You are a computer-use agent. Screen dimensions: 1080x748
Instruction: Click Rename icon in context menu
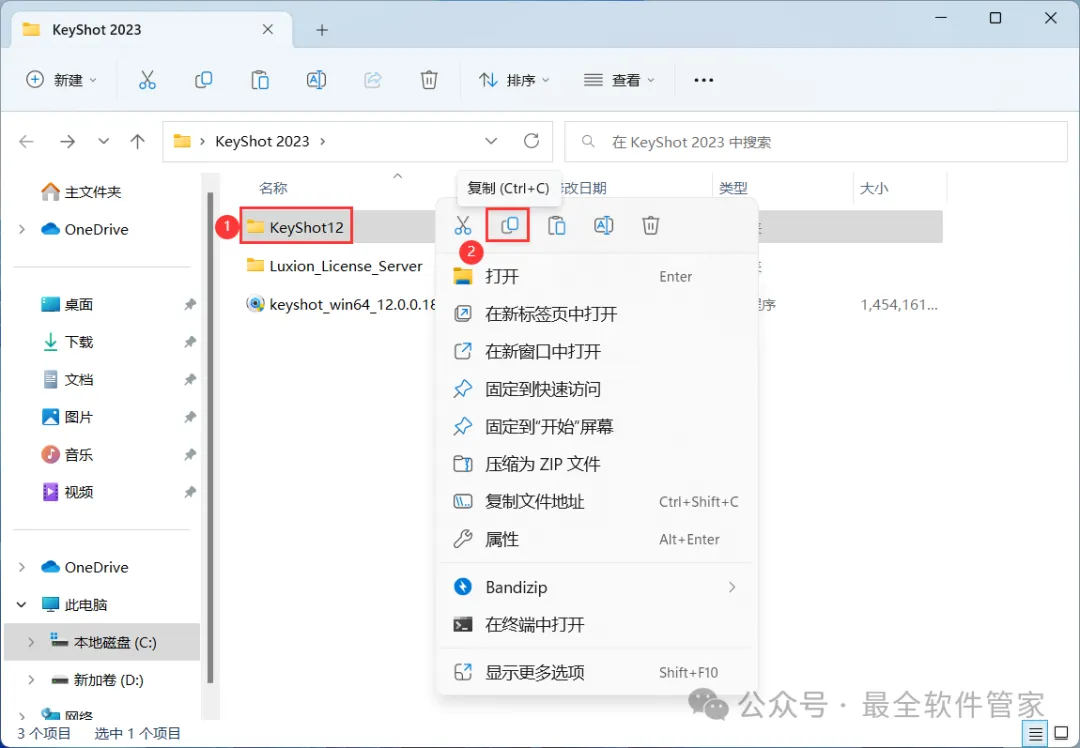click(x=603, y=225)
